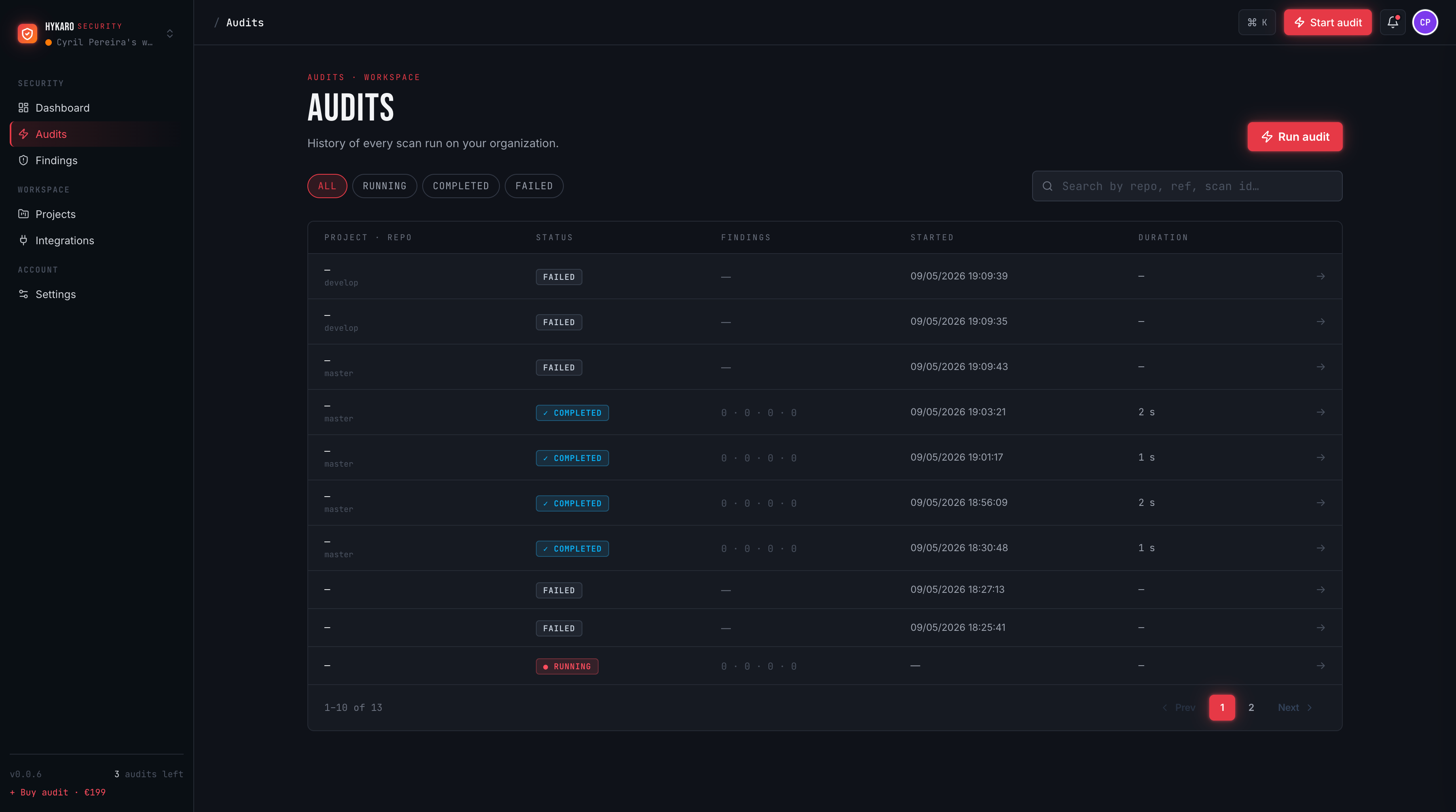Open the Integrations menu item
Image resolution: width=1456 pixels, height=812 pixels.
tap(97, 240)
